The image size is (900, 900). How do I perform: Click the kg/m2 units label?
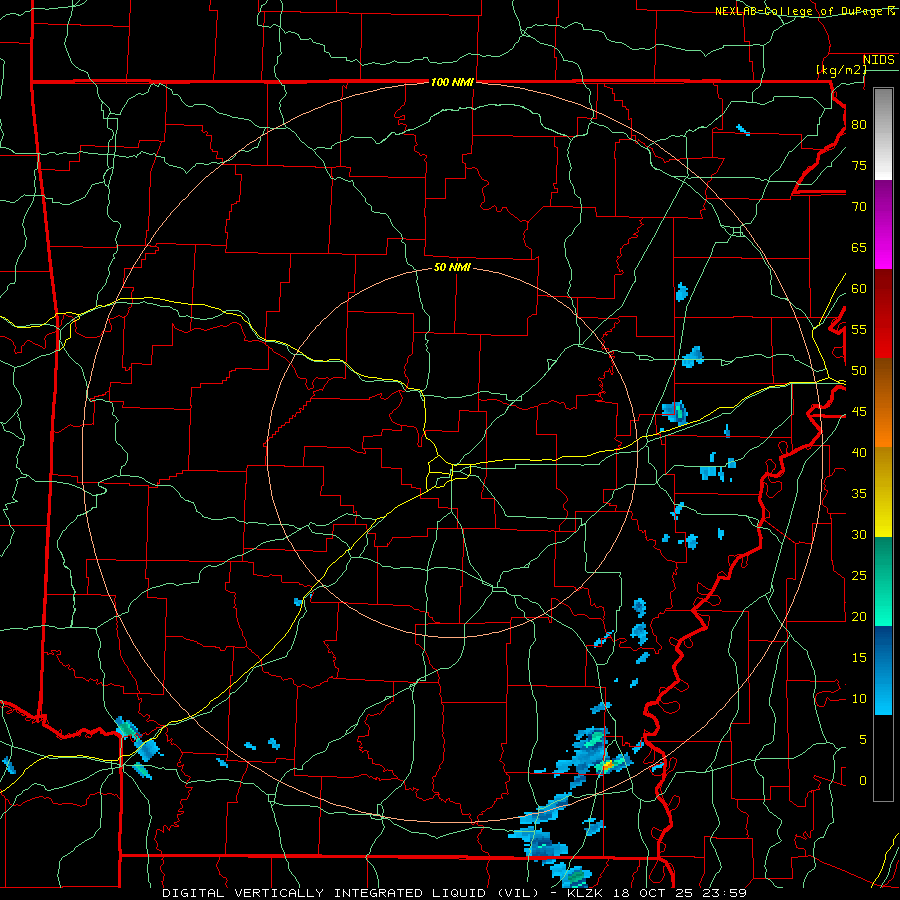(x=841, y=70)
